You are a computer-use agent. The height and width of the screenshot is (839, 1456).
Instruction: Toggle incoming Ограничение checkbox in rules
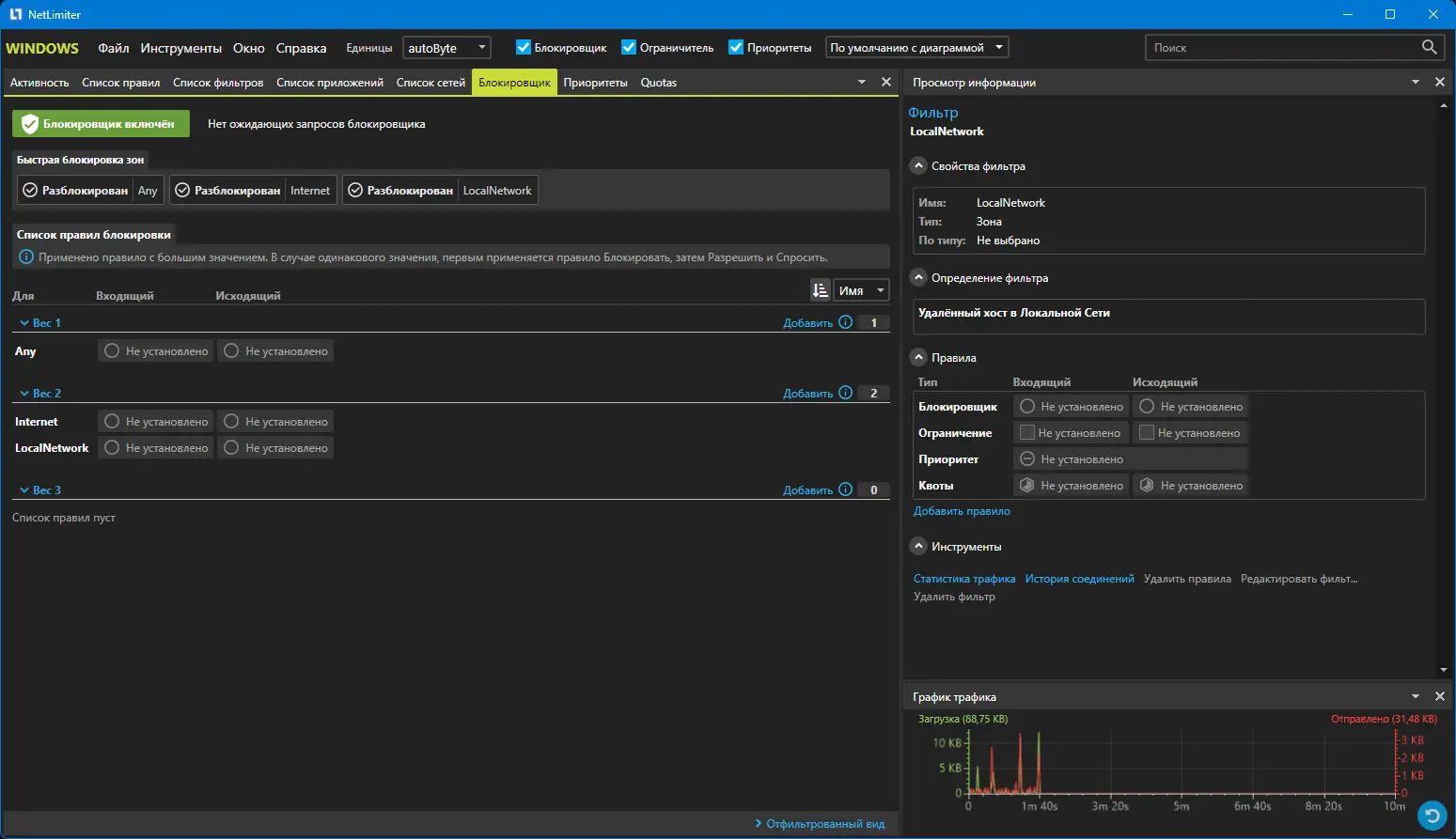pos(1027,433)
